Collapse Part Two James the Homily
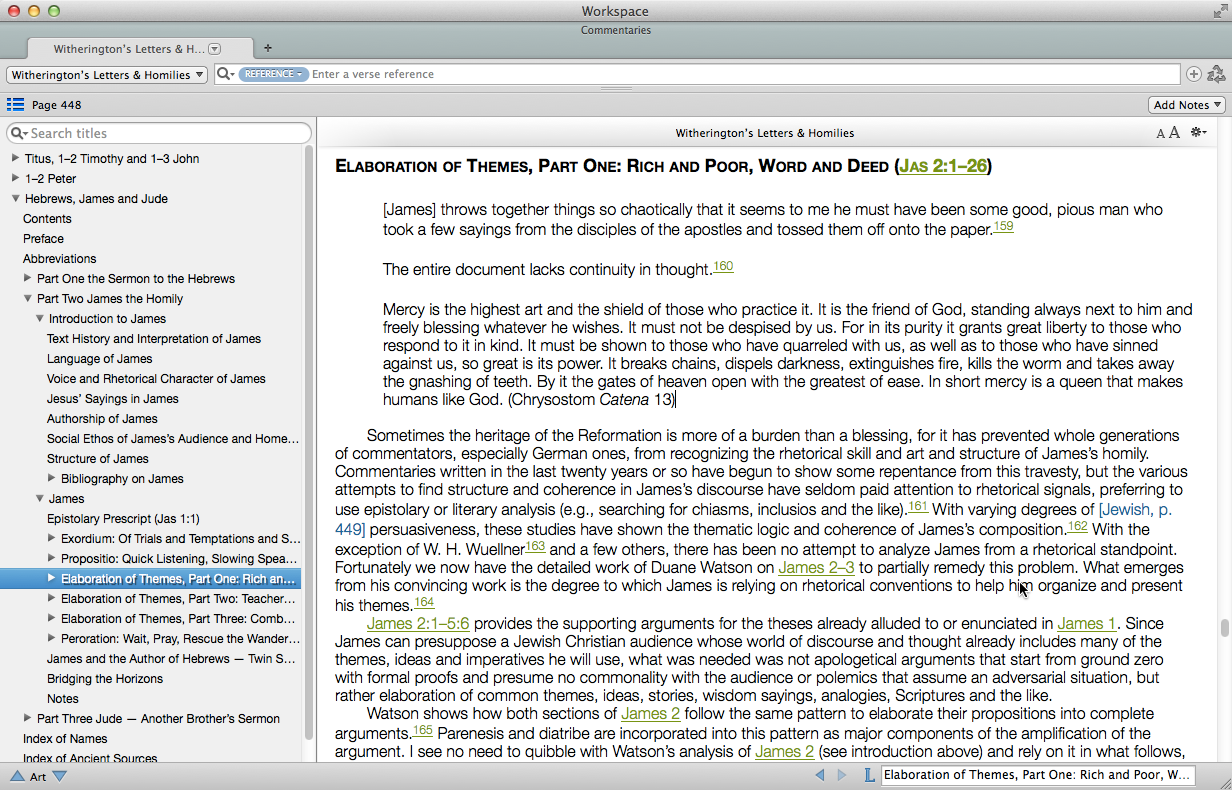 tap(28, 299)
